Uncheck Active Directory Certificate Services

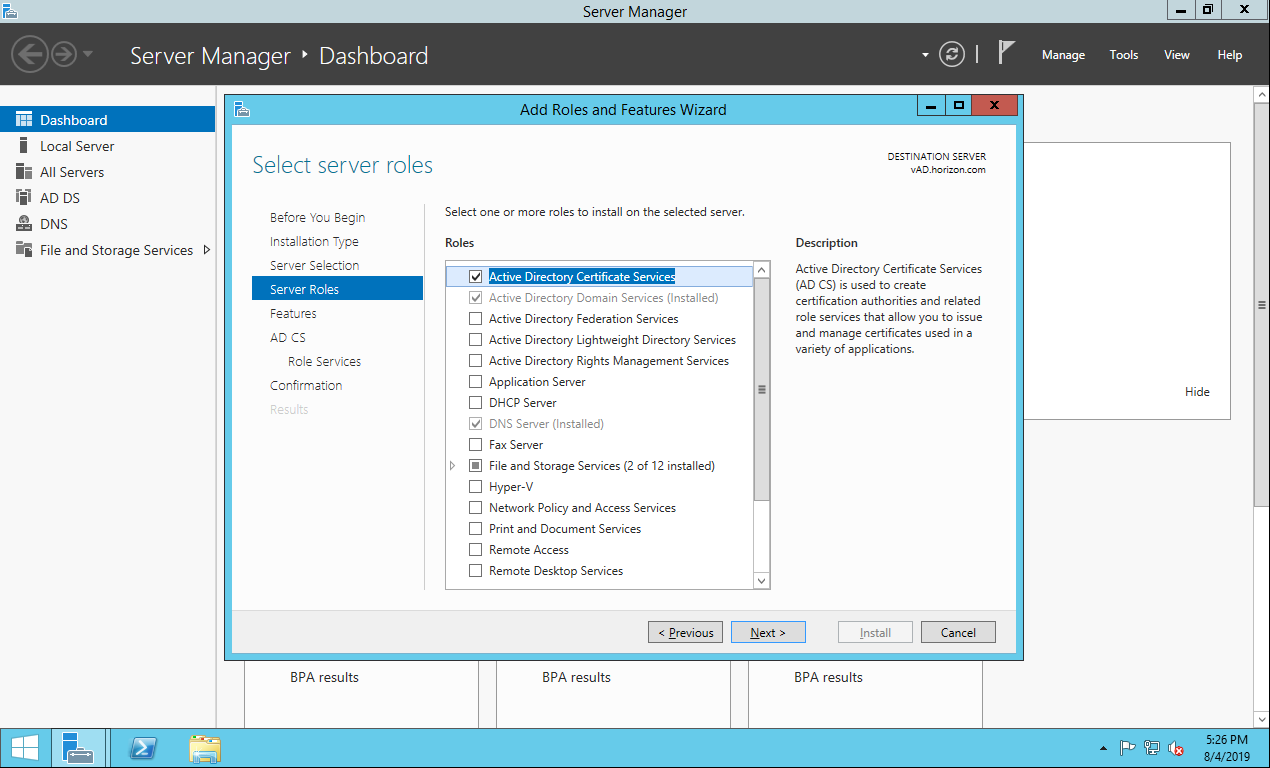click(476, 277)
